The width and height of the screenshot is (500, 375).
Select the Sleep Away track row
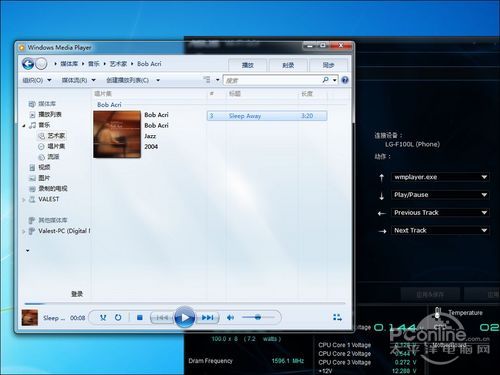[267, 116]
